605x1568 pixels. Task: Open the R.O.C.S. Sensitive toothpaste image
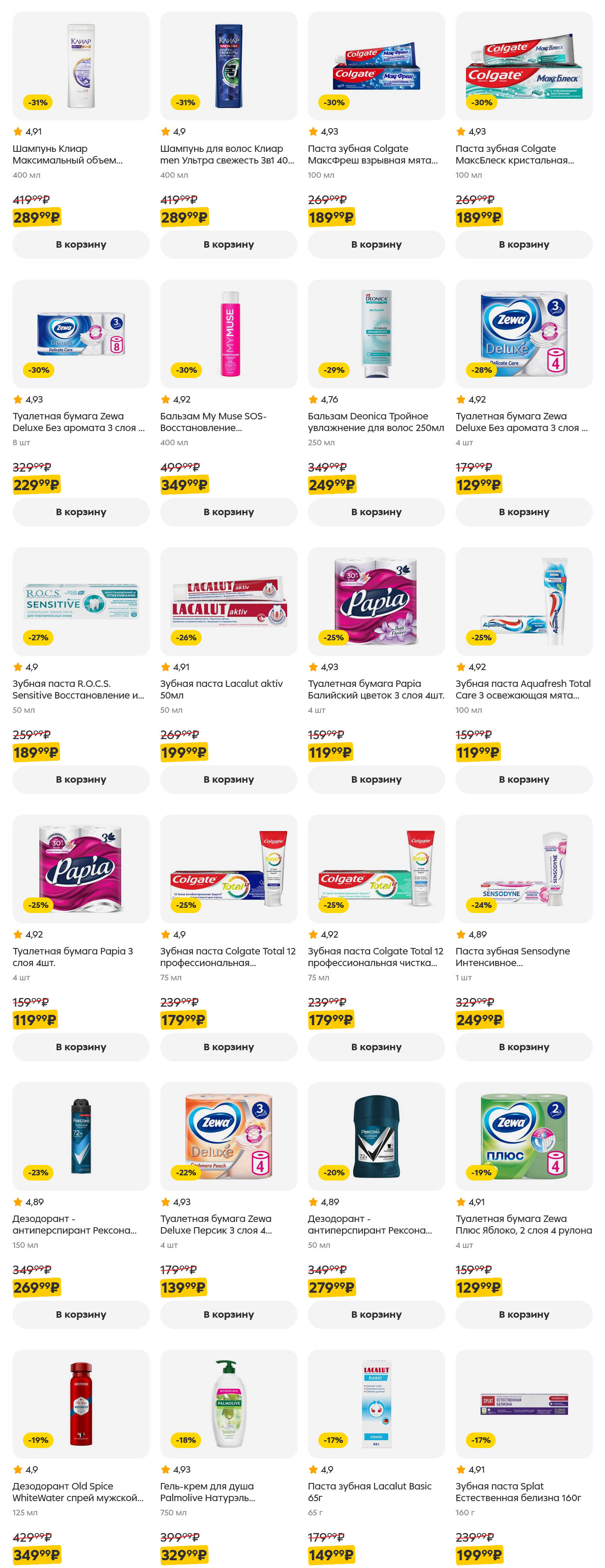coord(81,601)
